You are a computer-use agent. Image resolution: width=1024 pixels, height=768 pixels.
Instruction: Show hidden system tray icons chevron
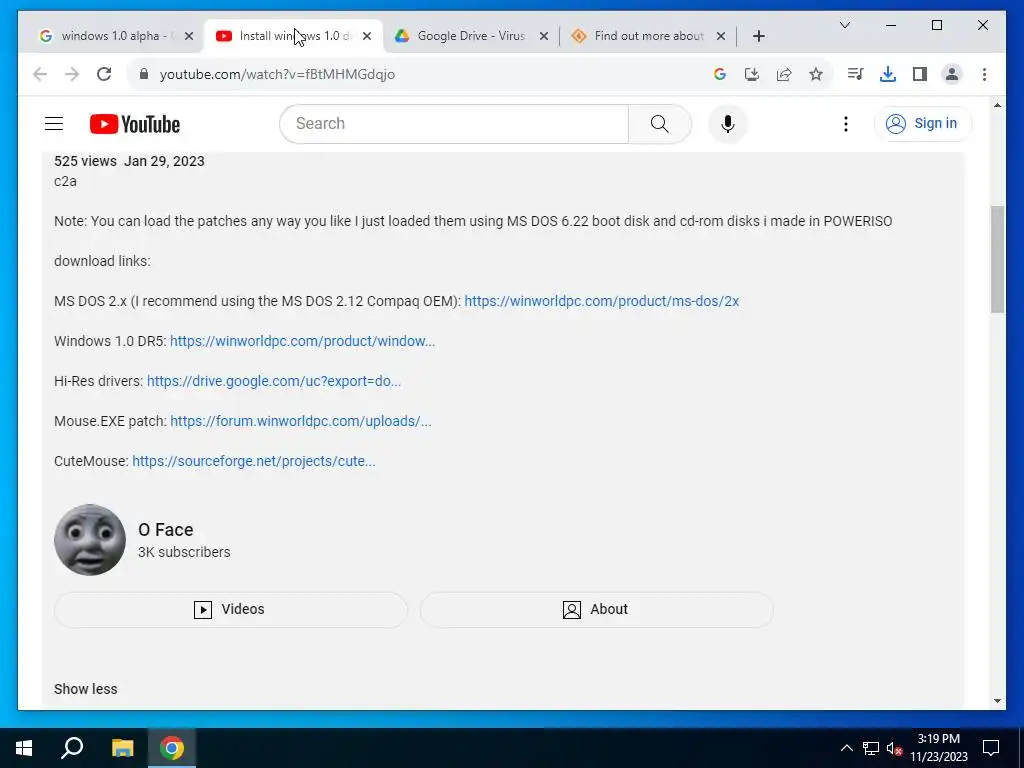click(x=846, y=748)
